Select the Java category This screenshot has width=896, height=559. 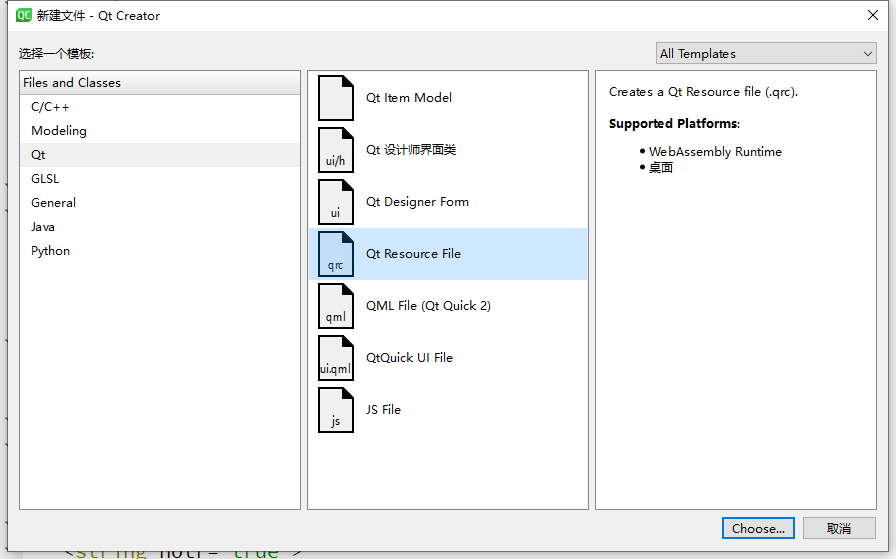click(159, 227)
